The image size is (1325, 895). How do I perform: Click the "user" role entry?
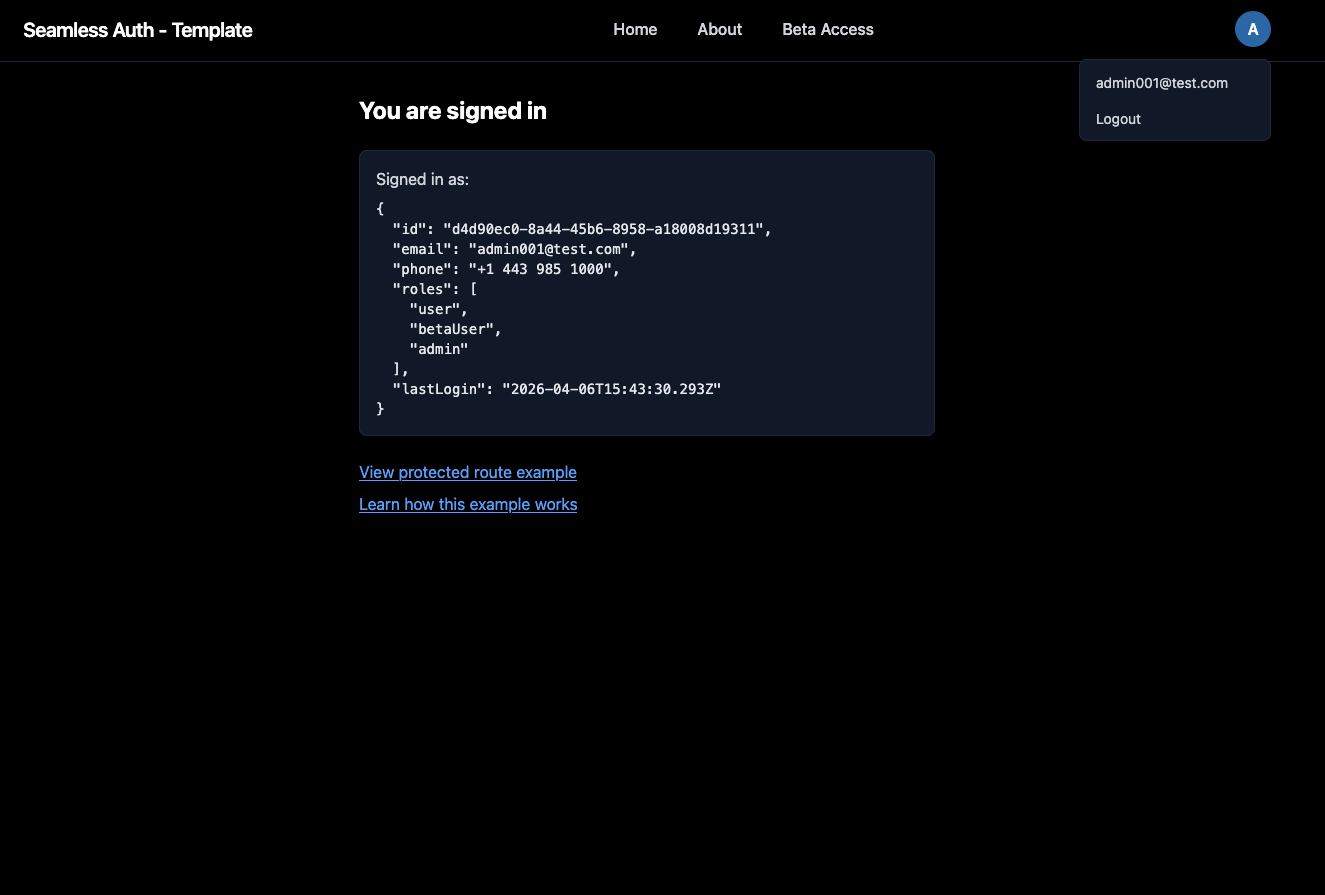pyautogui.click(x=435, y=309)
